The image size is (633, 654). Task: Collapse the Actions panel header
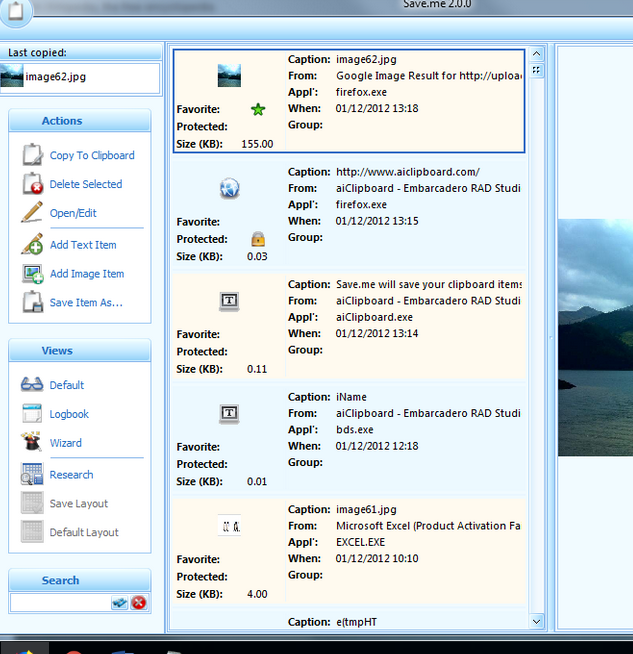(x=80, y=121)
